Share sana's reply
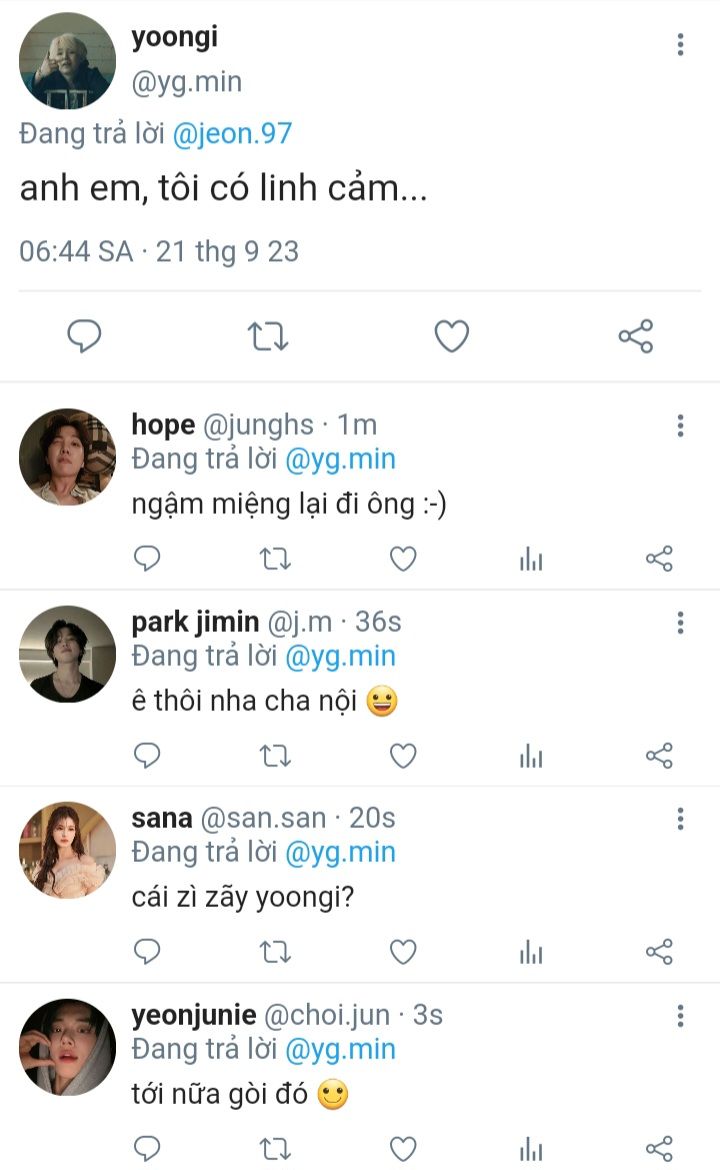 [659, 952]
